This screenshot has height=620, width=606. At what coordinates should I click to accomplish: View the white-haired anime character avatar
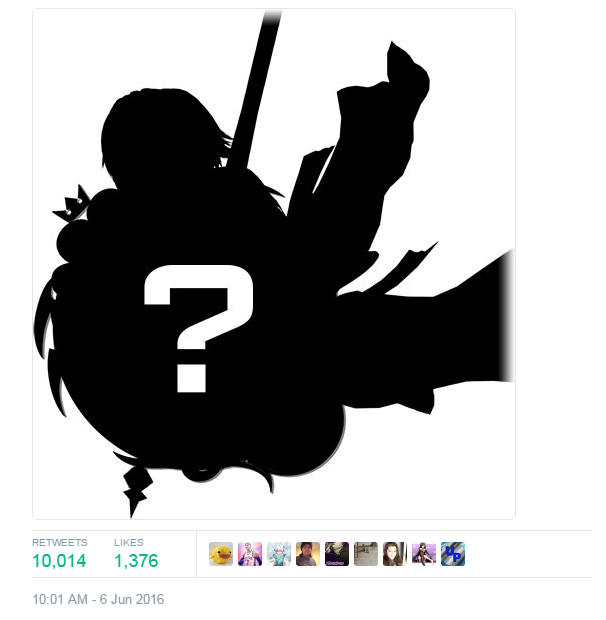click(279, 554)
